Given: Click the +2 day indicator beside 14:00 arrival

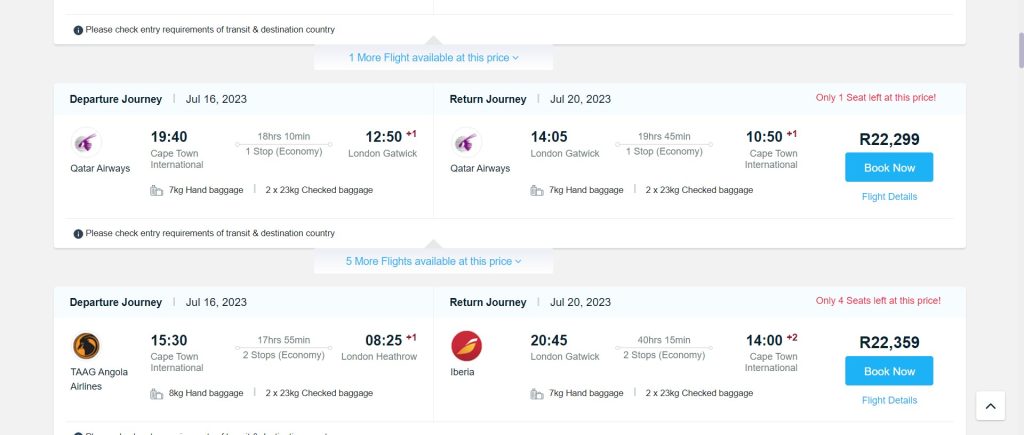Looking at the screenshot, I should (x=792, y=337).
